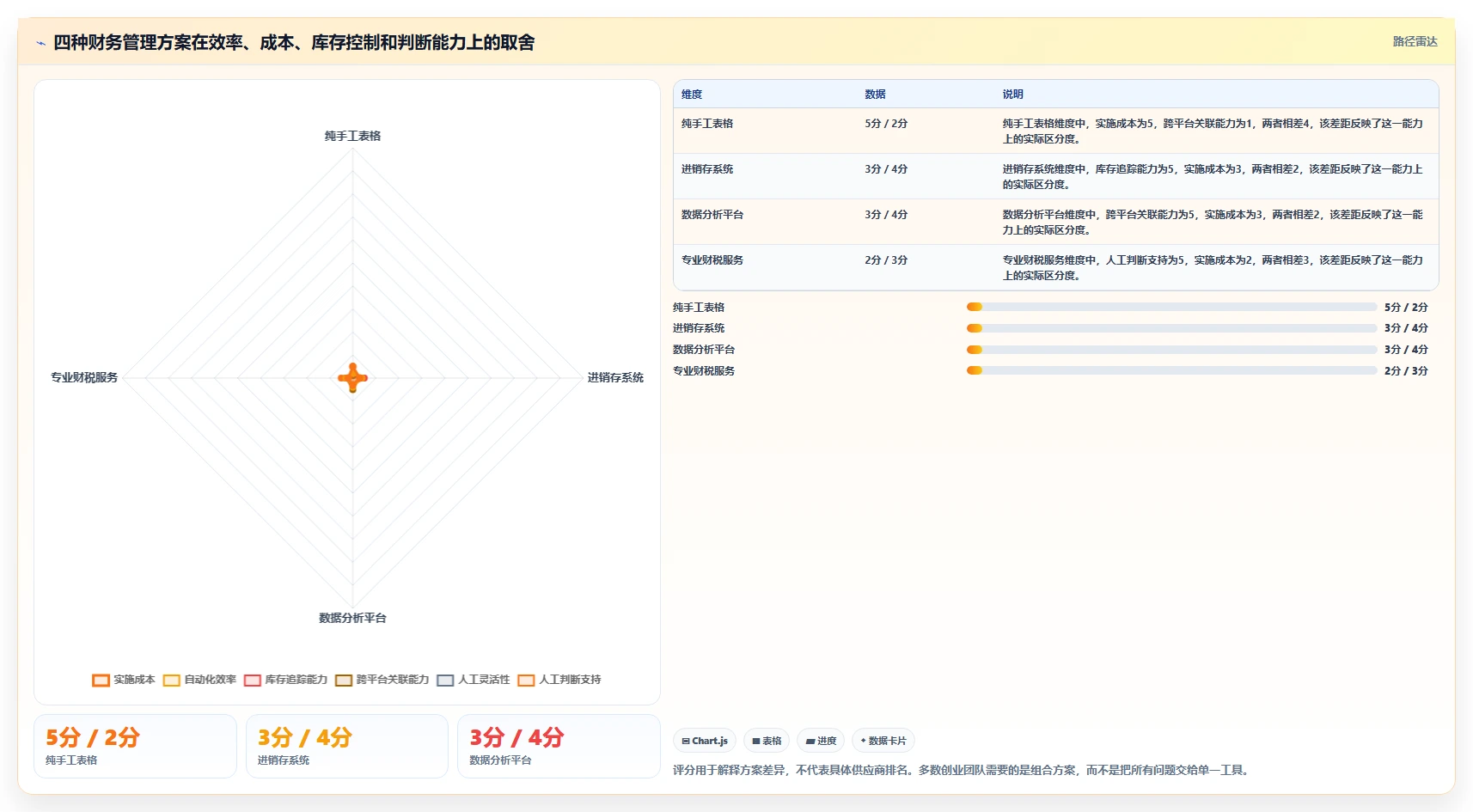
Task: Click the 2分 / 3分 table value
Action: click(886, 260)
